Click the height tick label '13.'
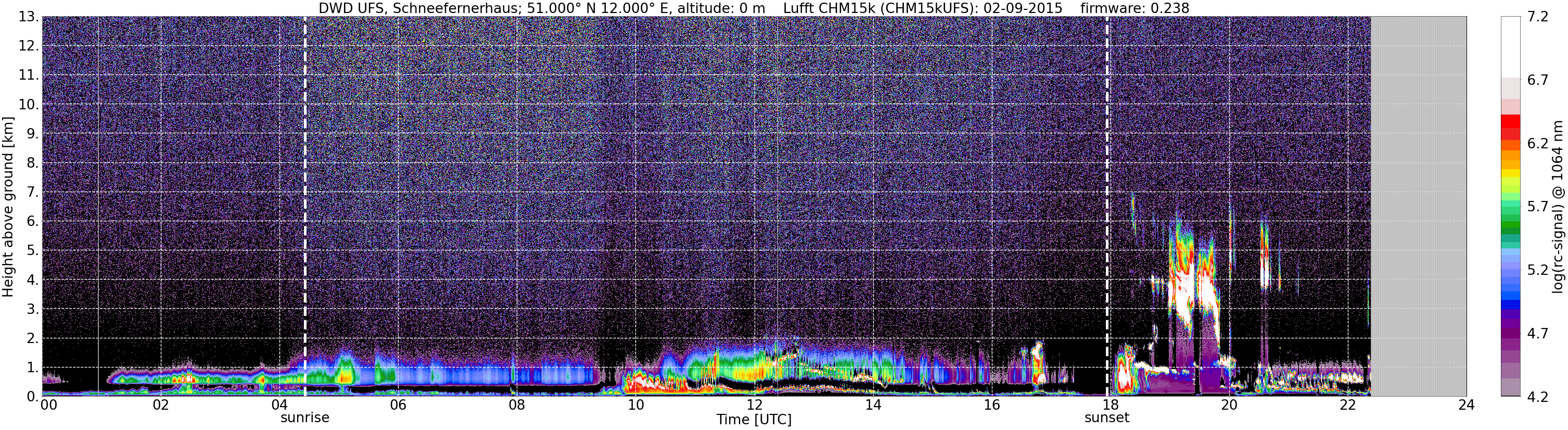The image size is (1568, 430). [29, 17]
